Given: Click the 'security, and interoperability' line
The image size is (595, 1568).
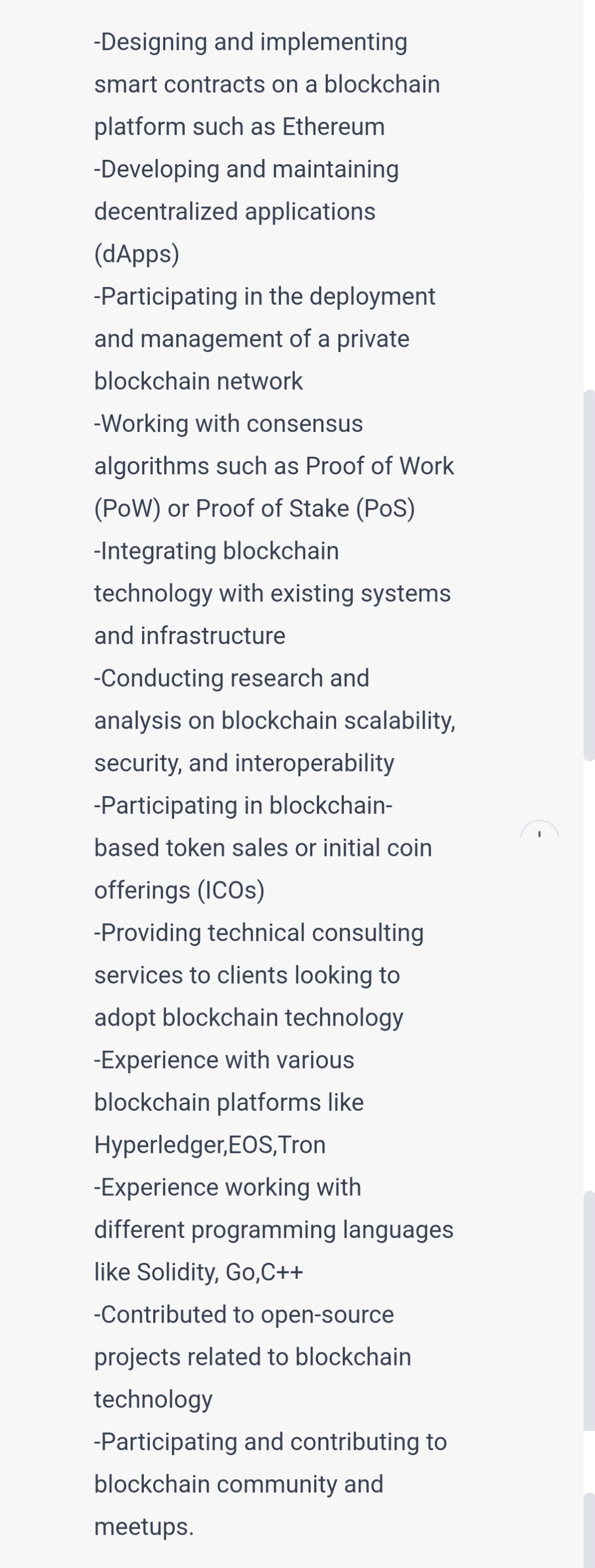Looking at the screenshot, I should [244, 764].
